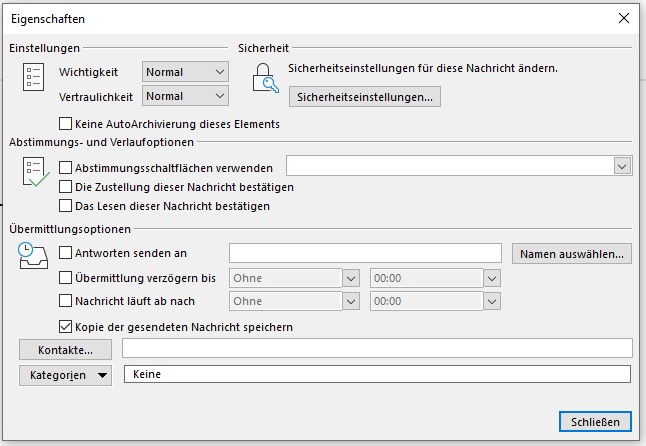Click the Schließen button

pos(595,420)
